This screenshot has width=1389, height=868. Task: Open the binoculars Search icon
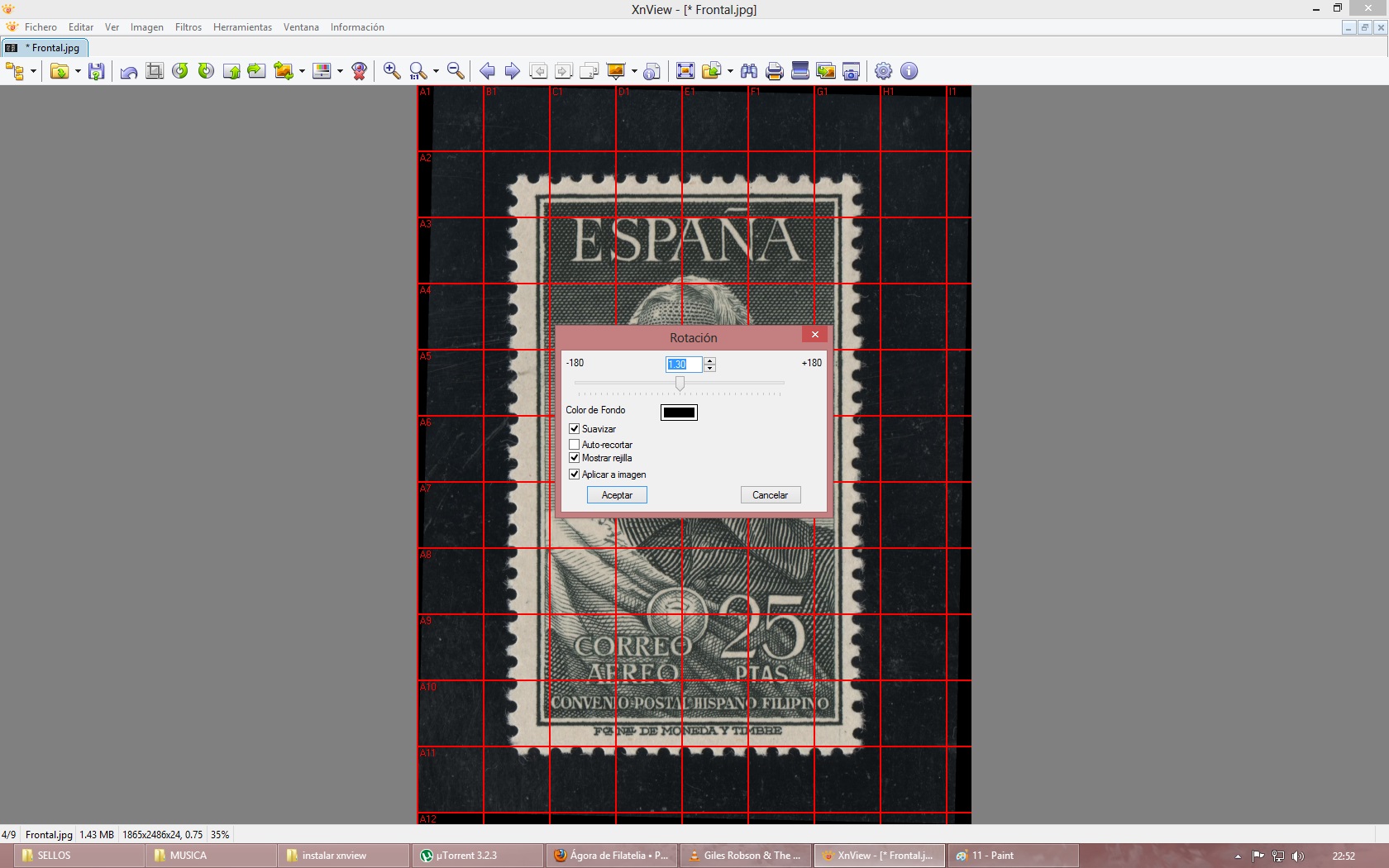coord(749,71)
